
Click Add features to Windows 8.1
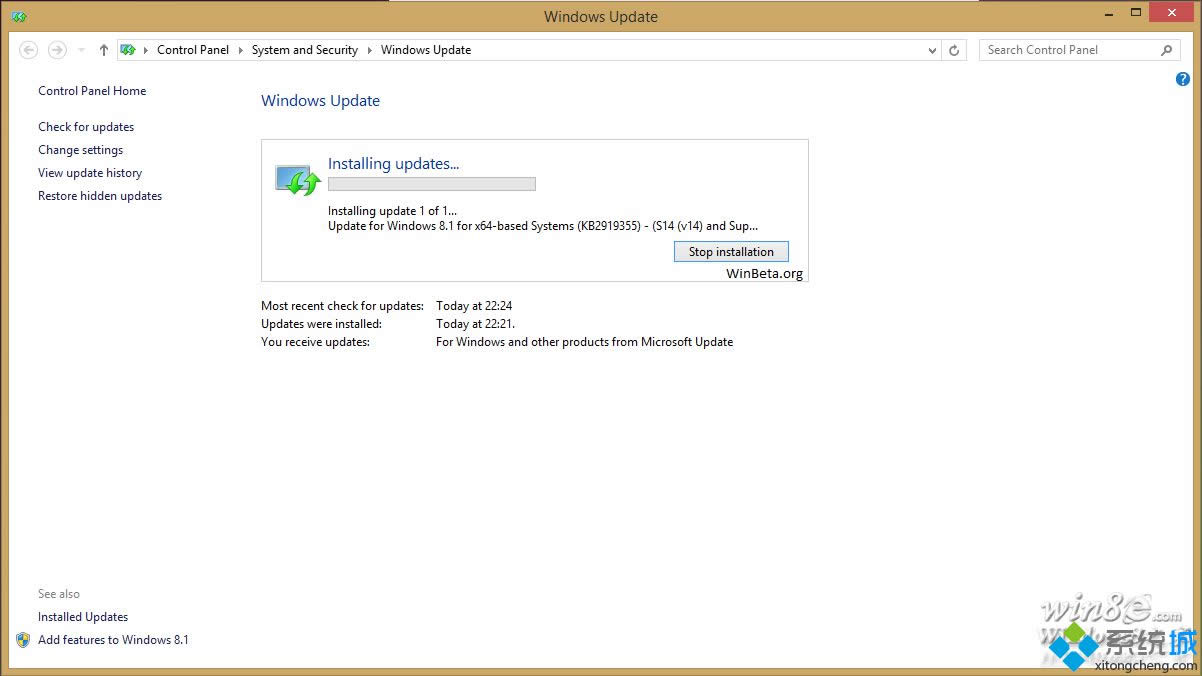pos(113,640)
